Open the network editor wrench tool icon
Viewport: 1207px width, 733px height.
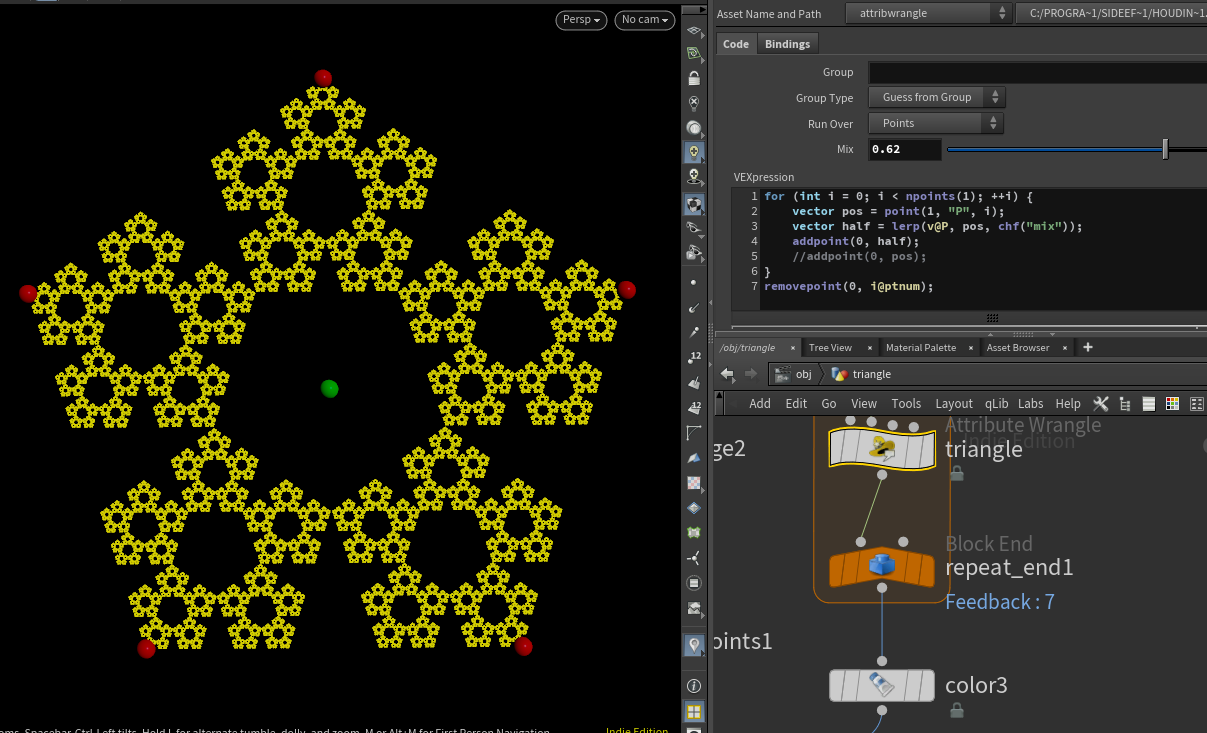pos(1101,403)
